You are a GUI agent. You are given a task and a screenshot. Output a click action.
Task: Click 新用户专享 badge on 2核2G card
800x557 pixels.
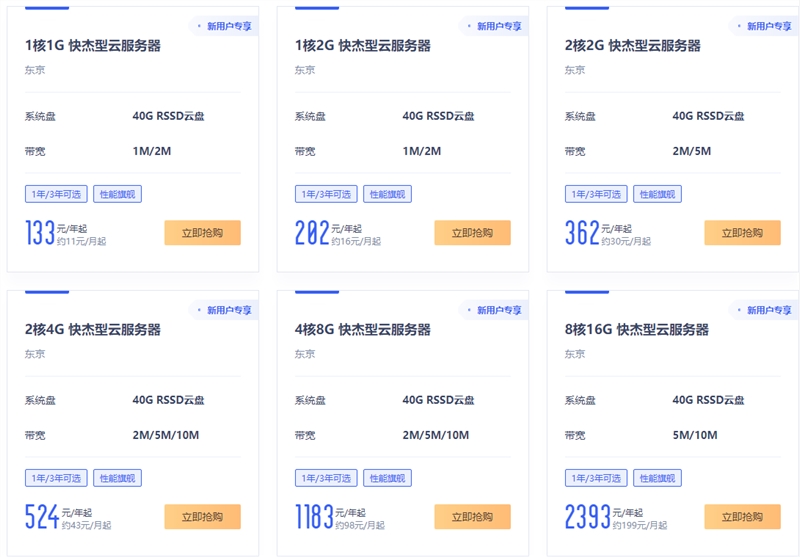[764, 26]
